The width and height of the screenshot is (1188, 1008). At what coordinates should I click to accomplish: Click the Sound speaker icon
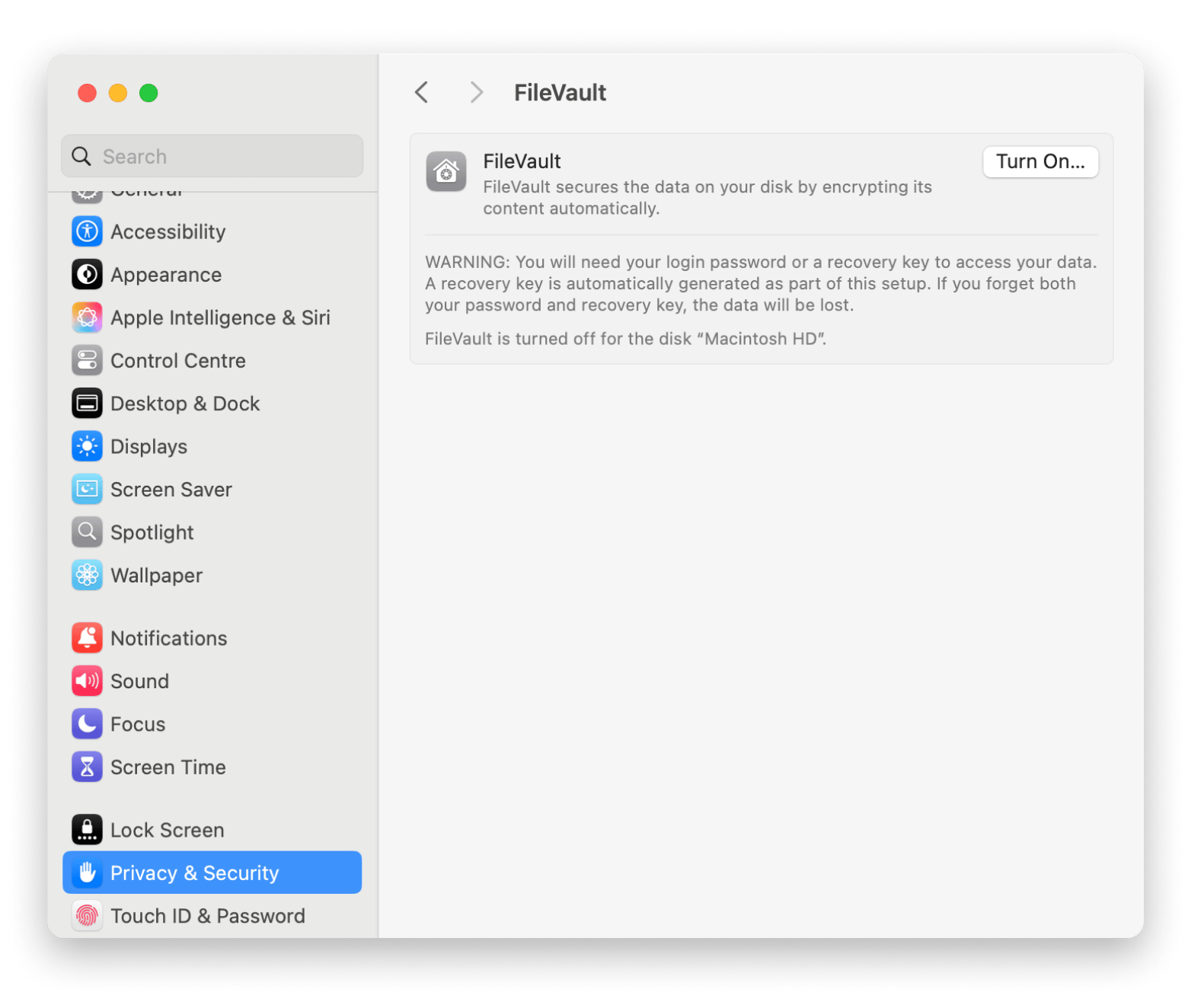(x=87, y=681)
